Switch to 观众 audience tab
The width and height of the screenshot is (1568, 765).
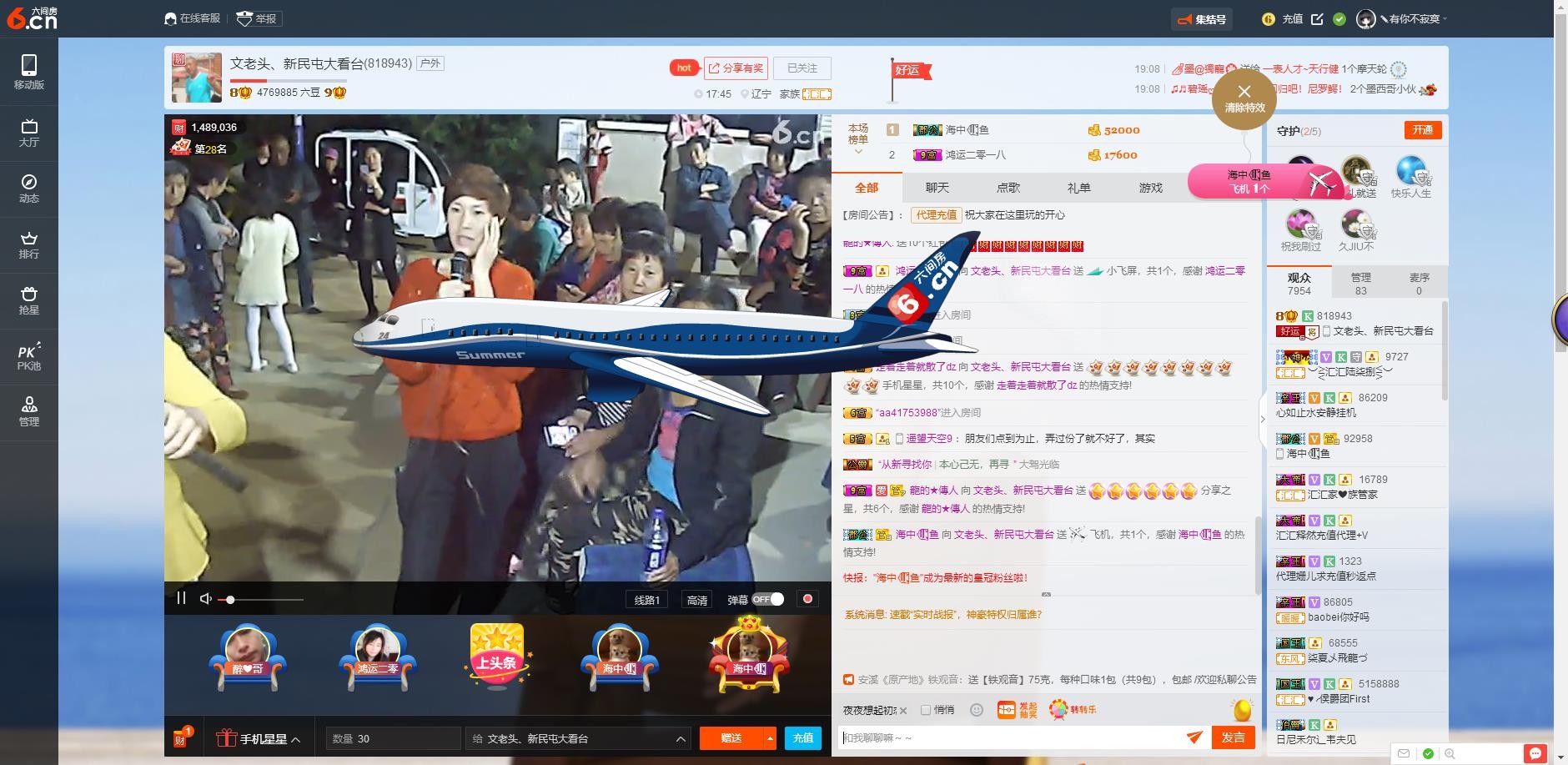click(x=1299, y=284)
